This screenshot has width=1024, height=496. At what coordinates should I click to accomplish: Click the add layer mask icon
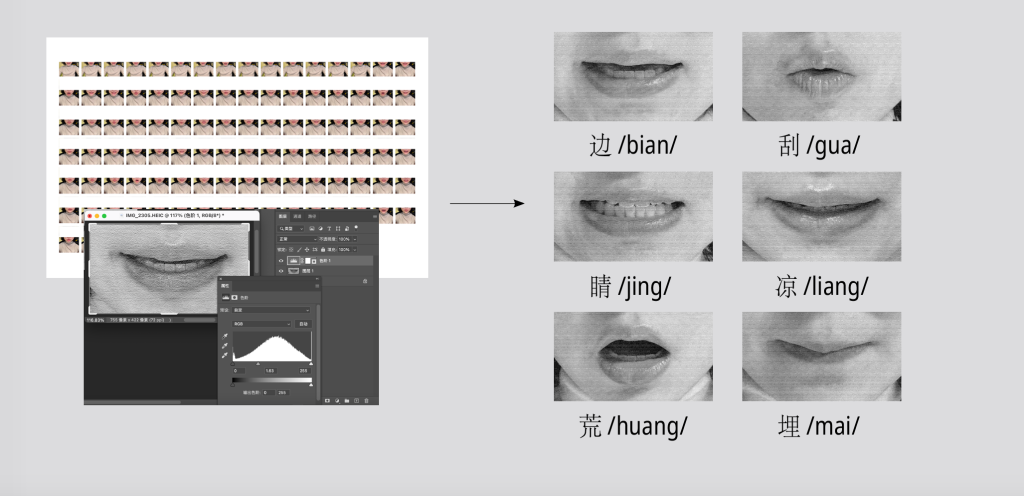(x=327, y=400)
